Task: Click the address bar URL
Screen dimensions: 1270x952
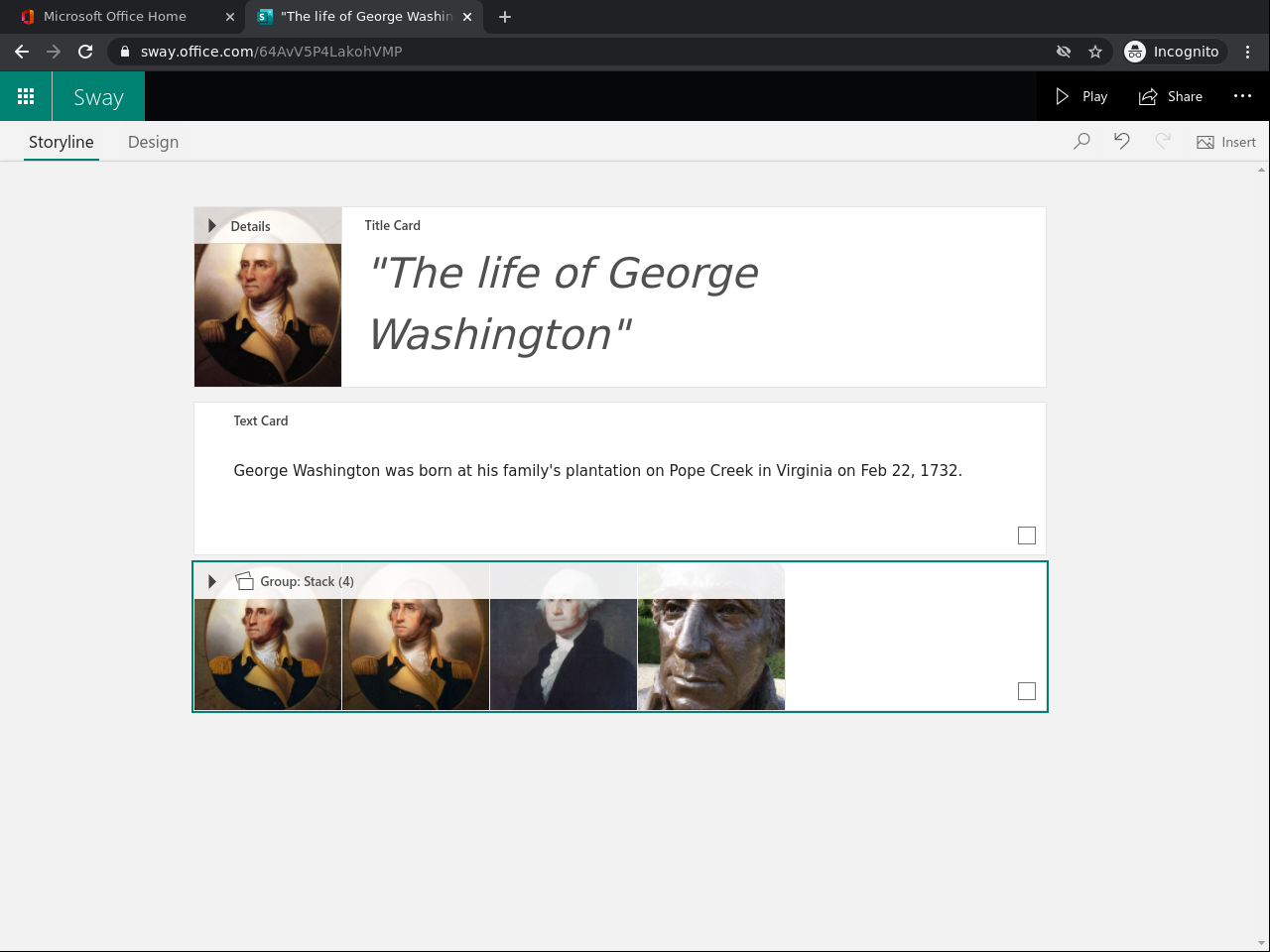Action: 271,52
